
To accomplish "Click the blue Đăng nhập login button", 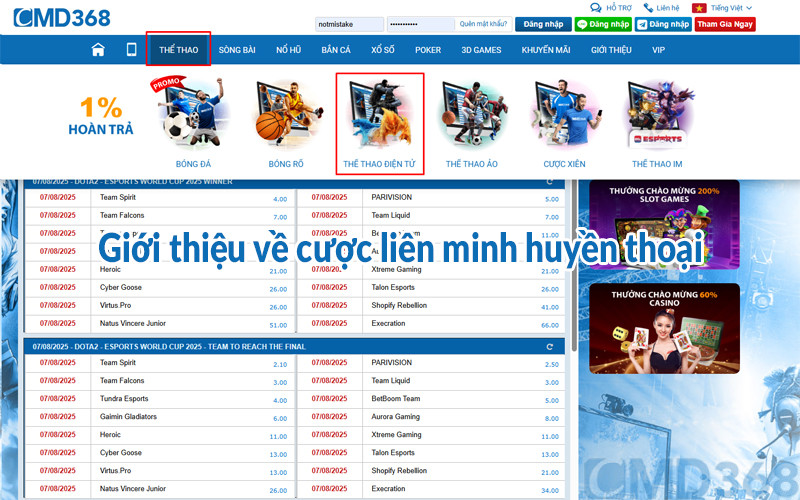I will (543, 23).
